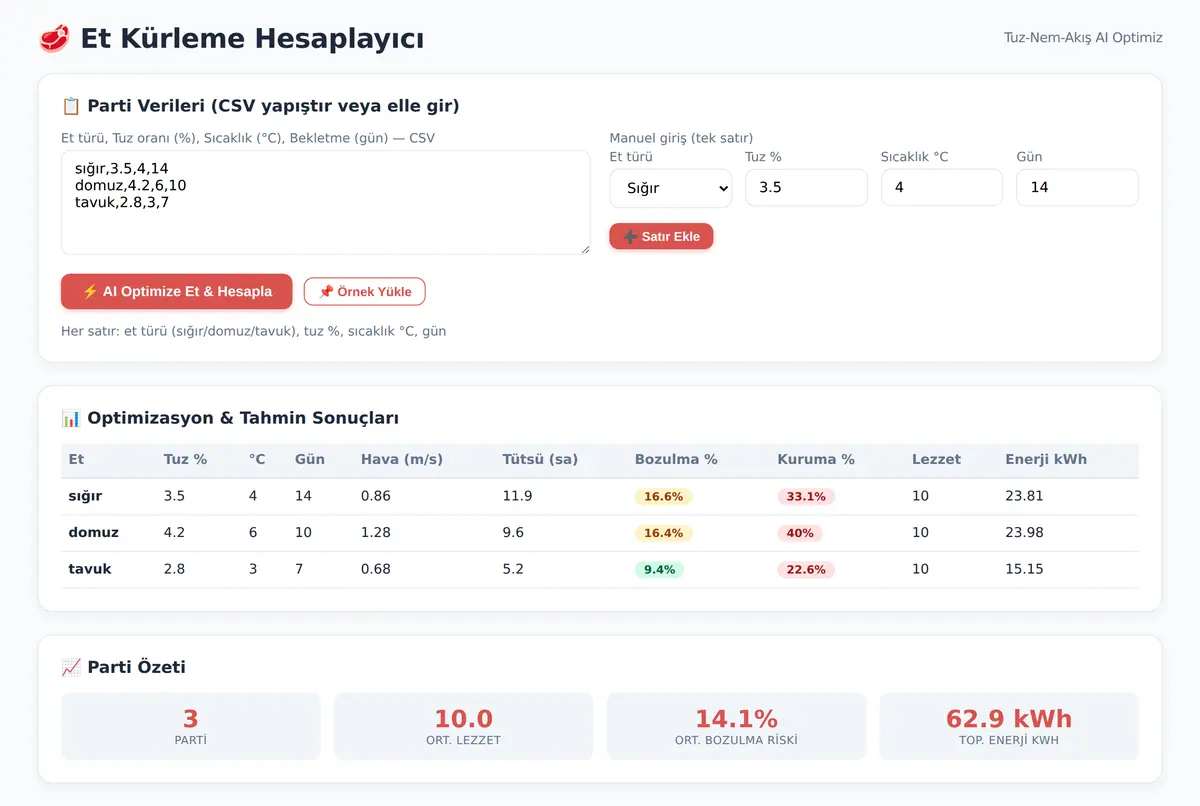This screenshot has height=806, width=1200.
Task: Click the Kuruma % column header
Action: click(x=816, y=460)
